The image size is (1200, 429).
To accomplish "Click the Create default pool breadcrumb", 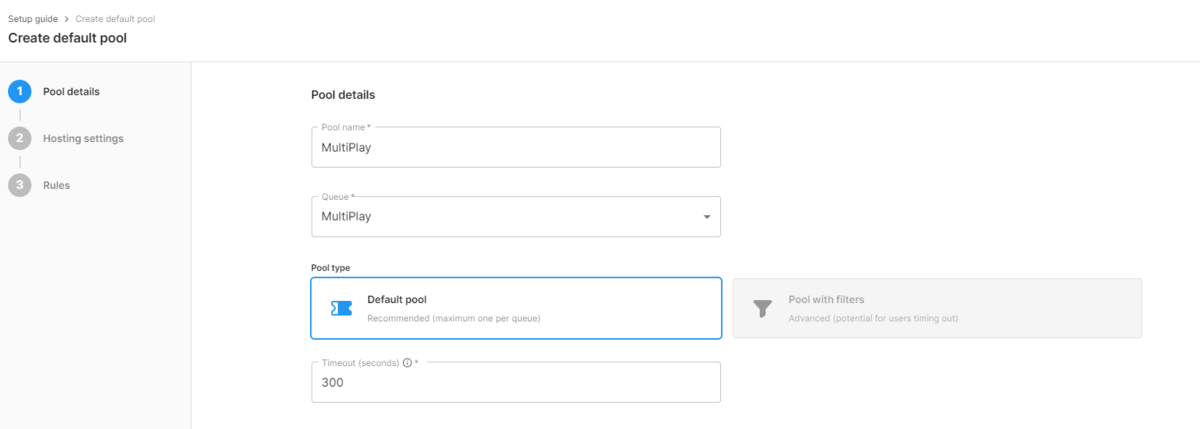I will point(115,19).
